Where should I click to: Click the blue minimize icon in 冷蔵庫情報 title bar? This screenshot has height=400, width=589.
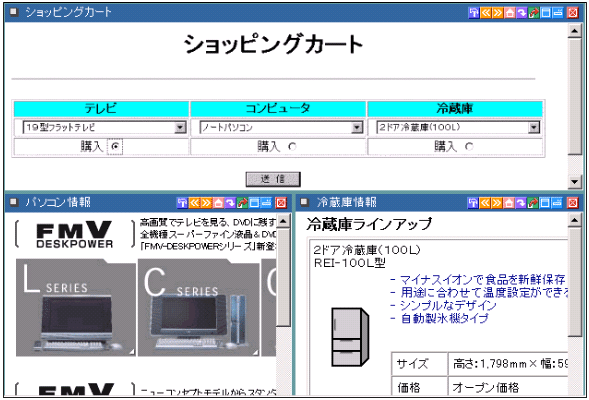[x=557, y=203]
